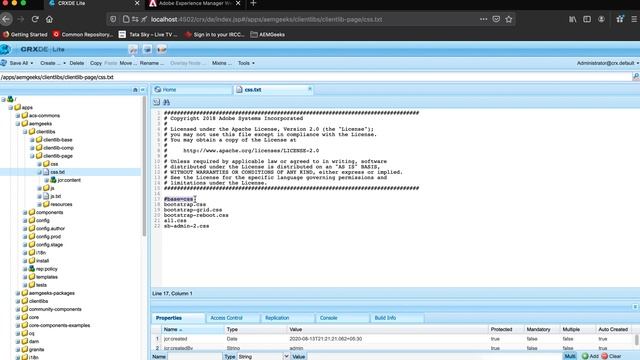Click the editor save icon below tabs
This screenshot has width=640, height=360.
[157, 102]
